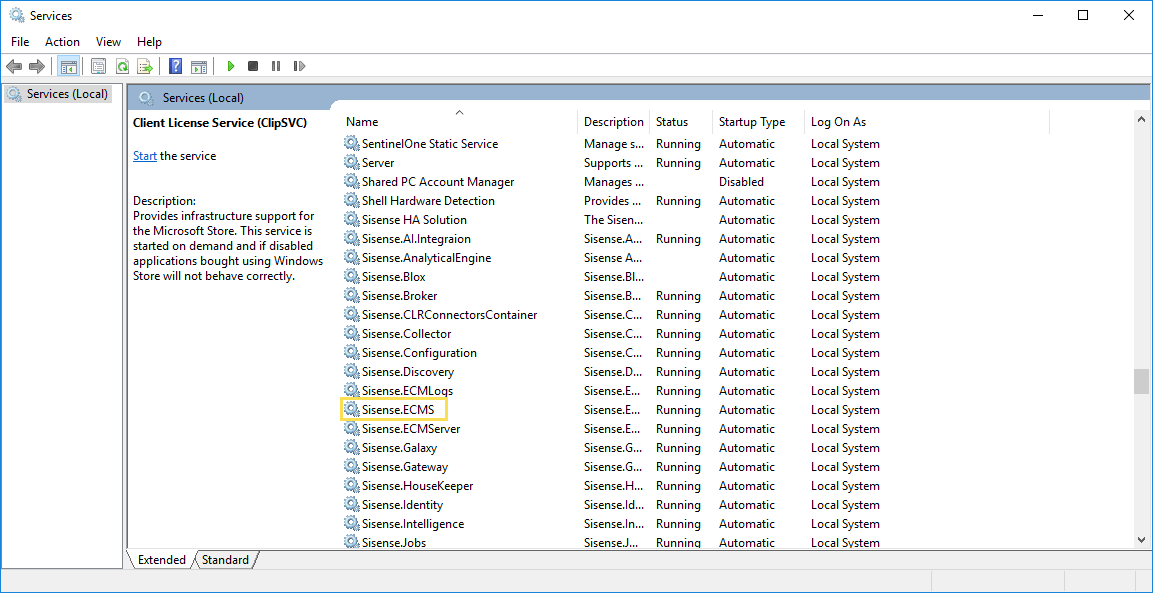Open the View menu
This screenshot has height=593, width=1153.
pyautogui.click(x=108, y=42)
